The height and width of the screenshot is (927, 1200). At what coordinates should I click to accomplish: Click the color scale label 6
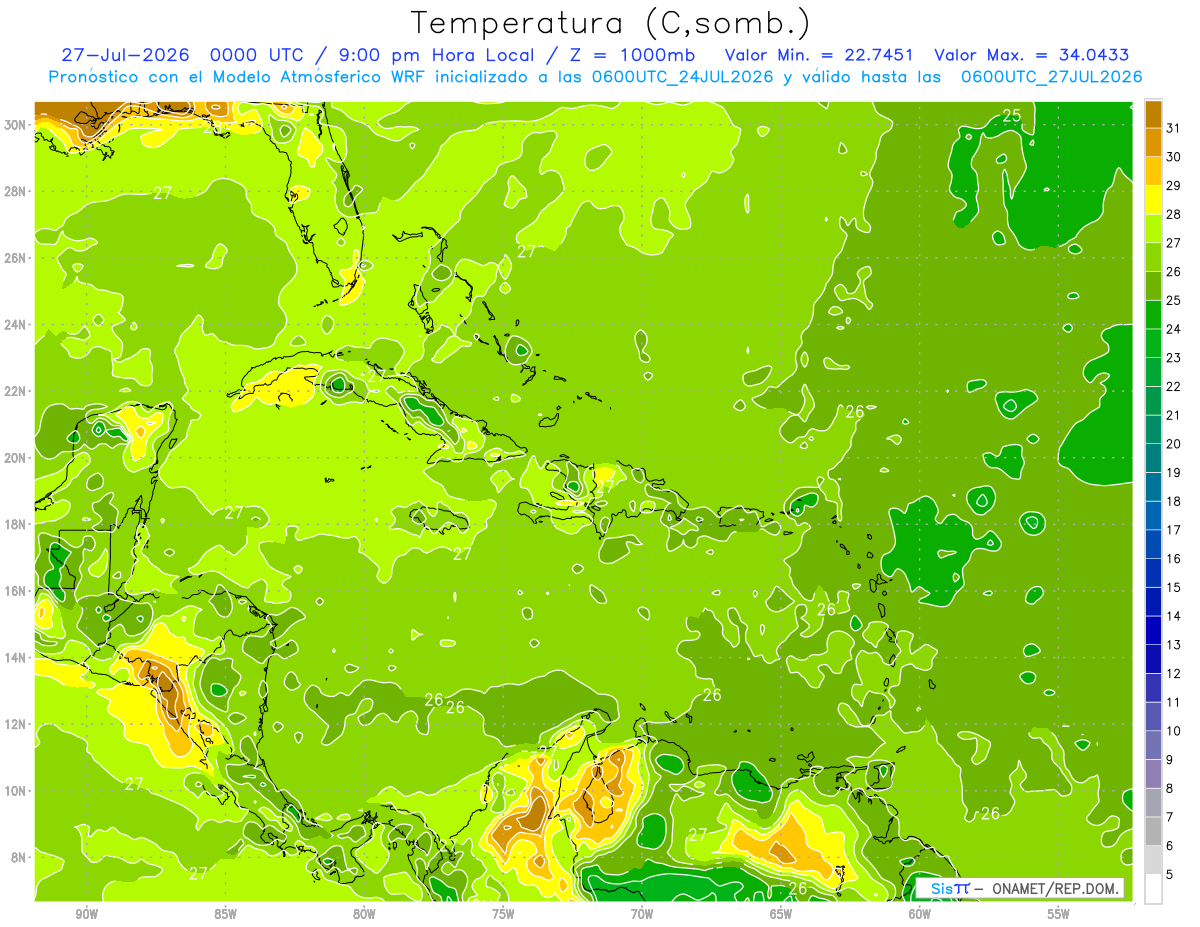1170,846
